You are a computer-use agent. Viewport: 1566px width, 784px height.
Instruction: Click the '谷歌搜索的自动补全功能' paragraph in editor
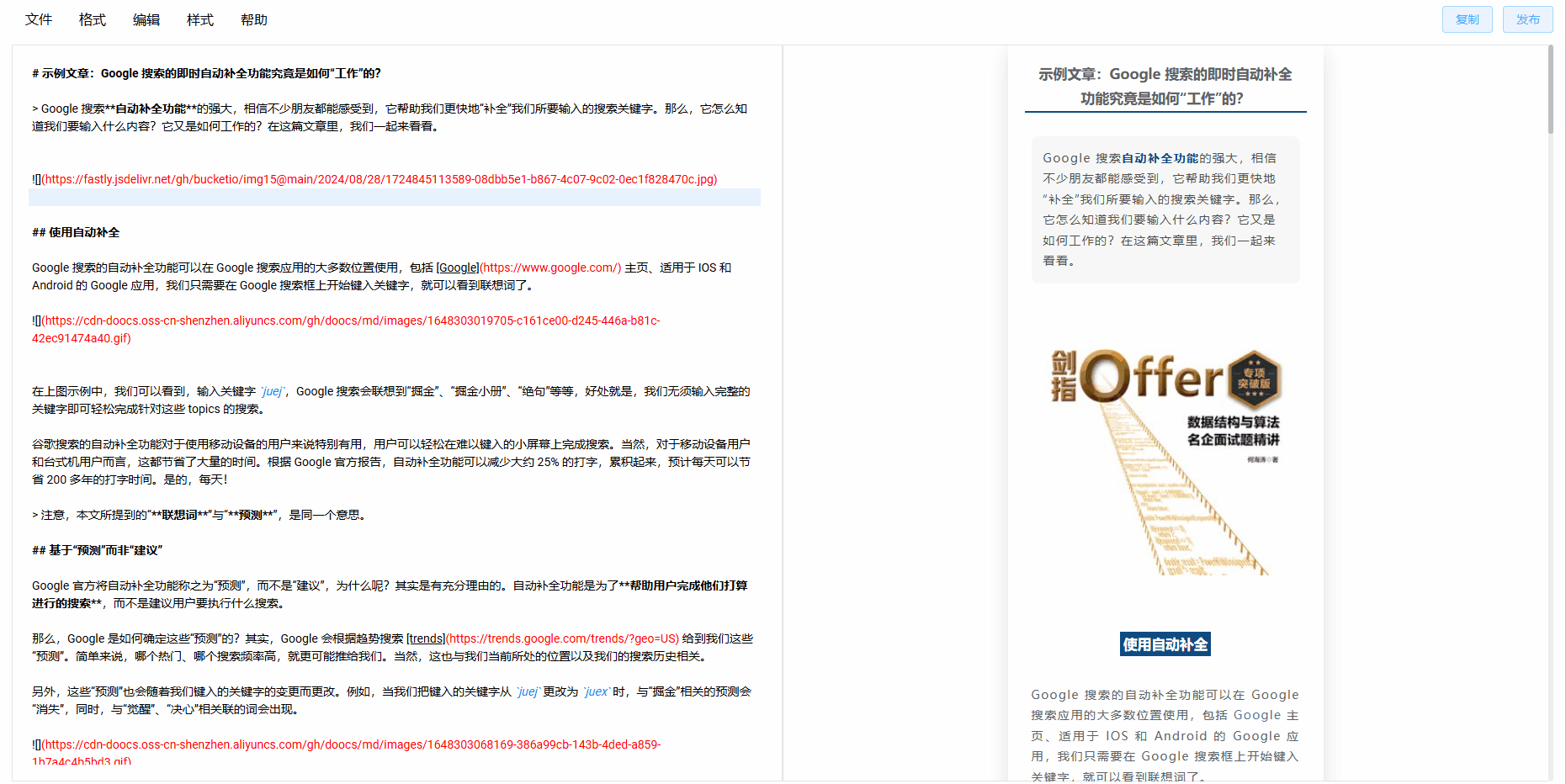(391, 462)
